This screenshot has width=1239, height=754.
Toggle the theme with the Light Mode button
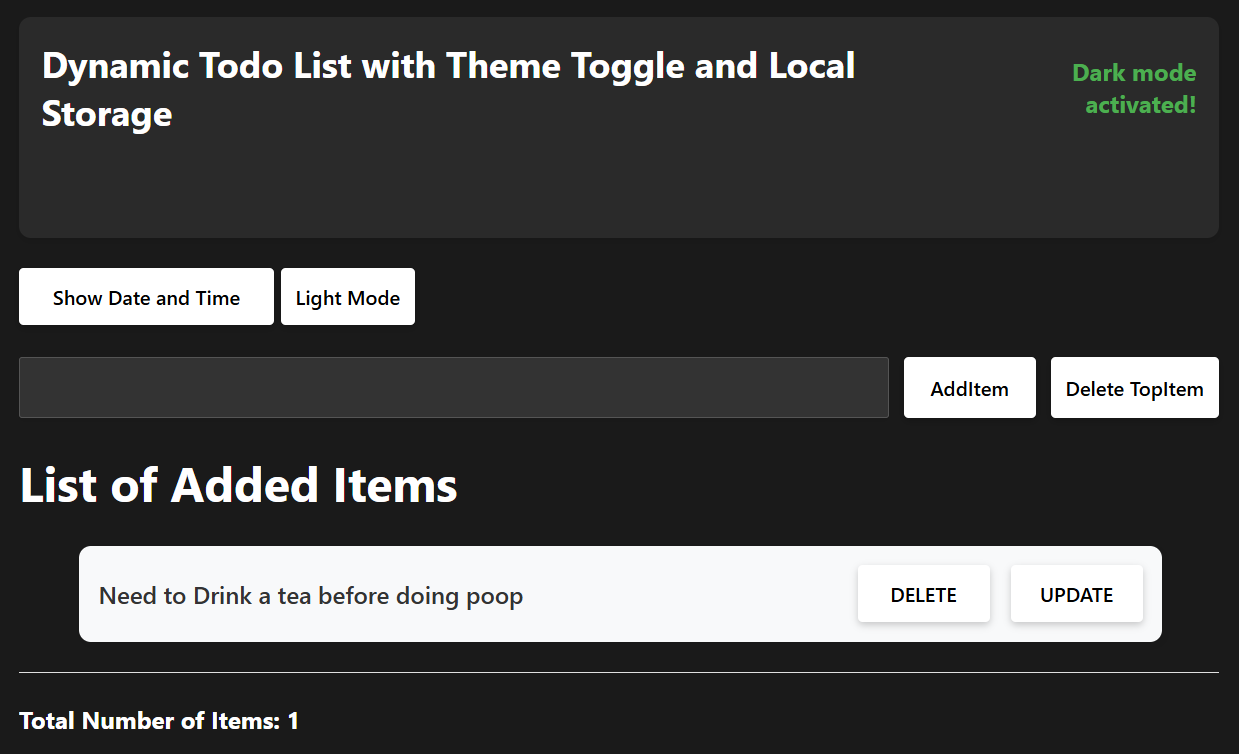click(x=347, y=296)
